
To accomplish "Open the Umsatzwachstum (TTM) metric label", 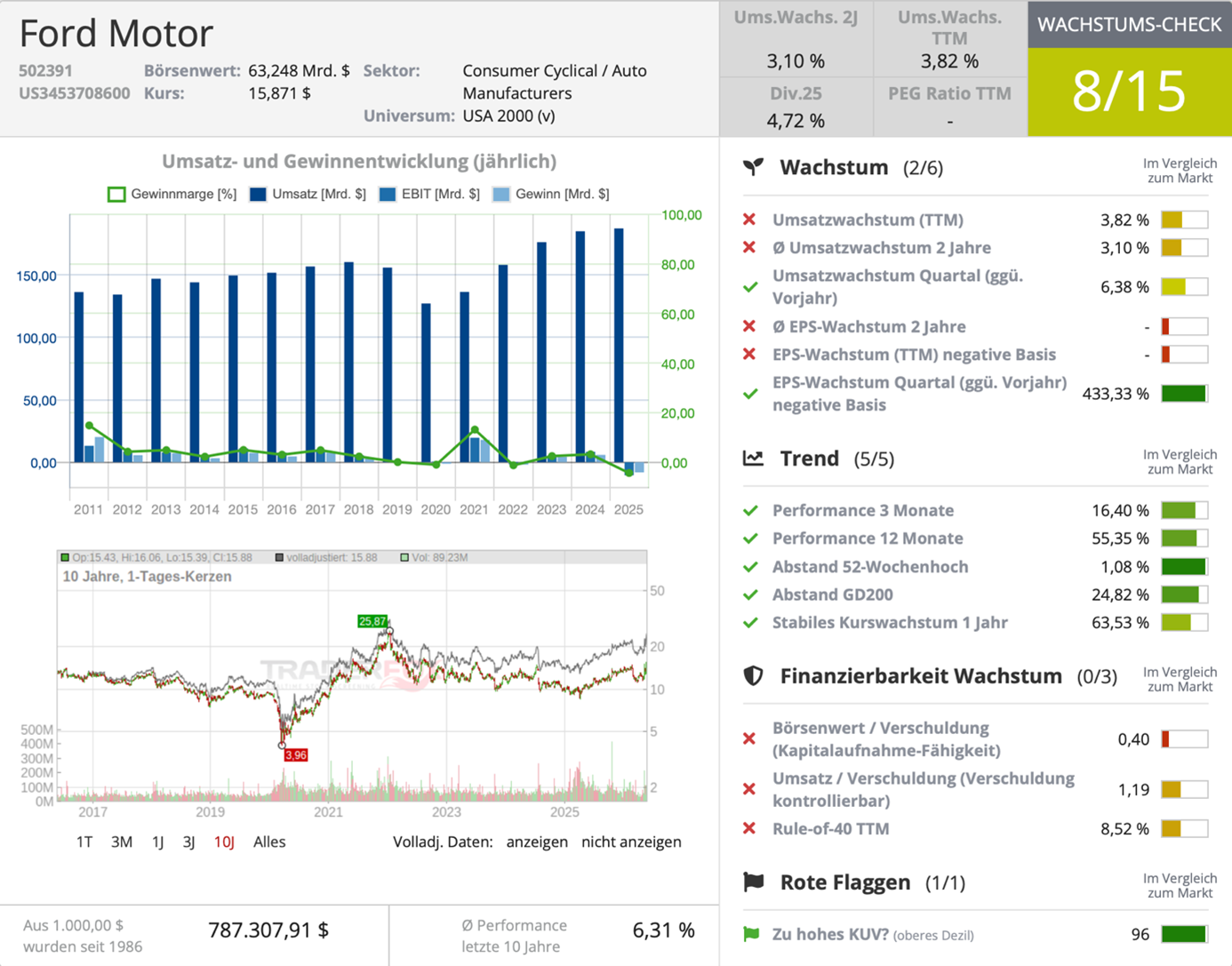I will tap(868, 220).
